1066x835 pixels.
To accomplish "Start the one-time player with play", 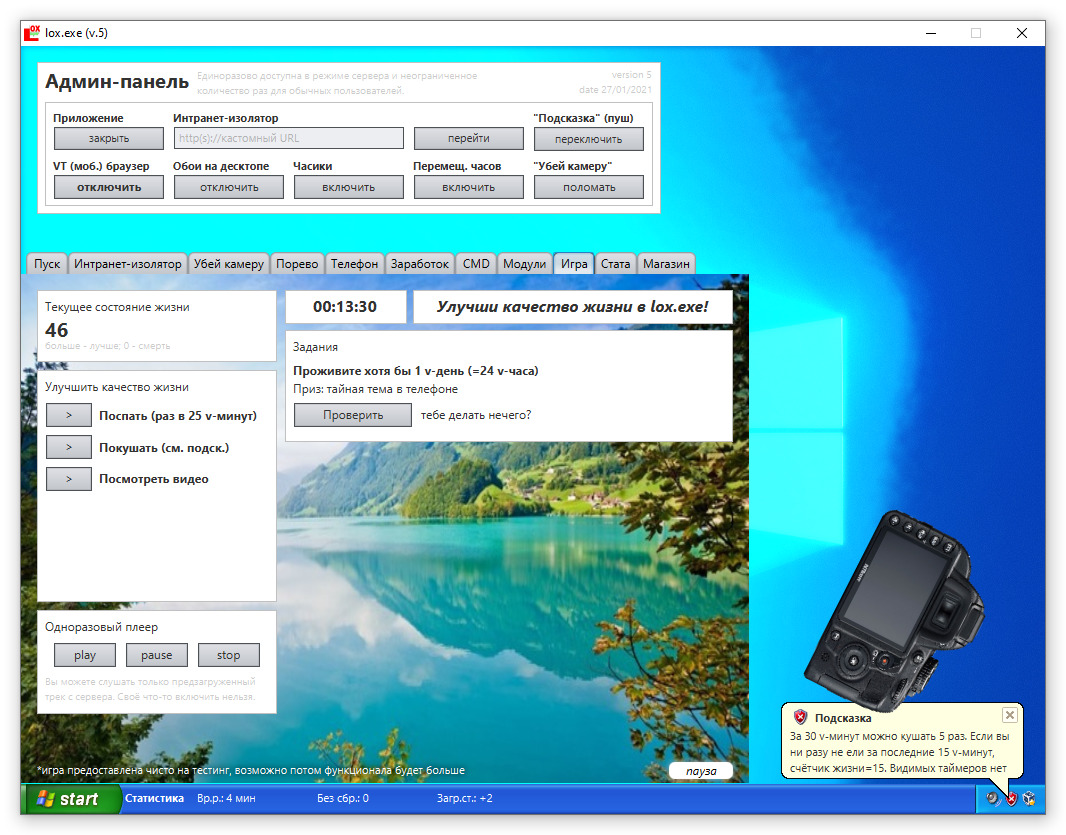I will click(85, 655).
